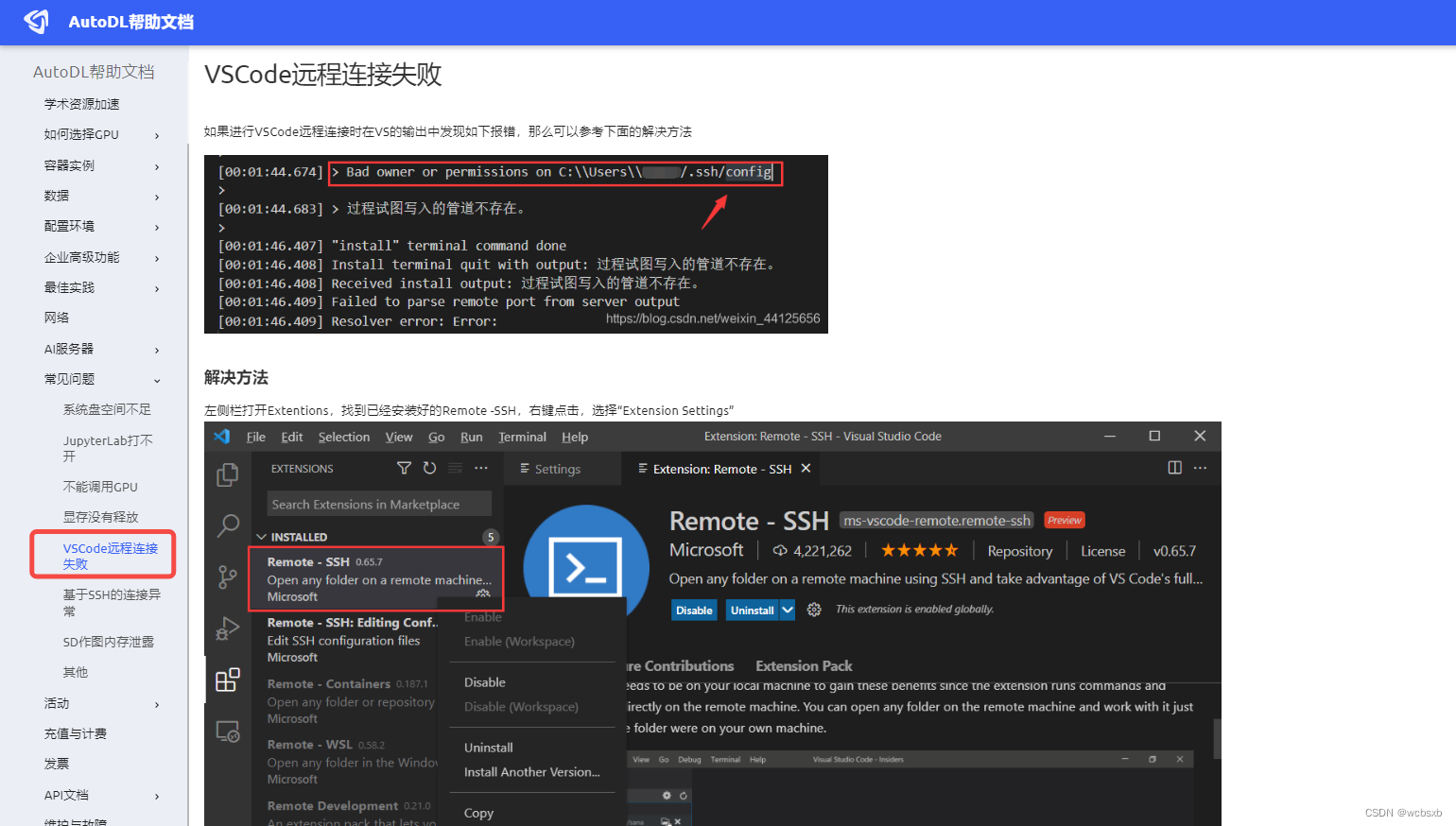Viewport: 1456px width, 826px height.
Task: Collapse 常见问题 sidebar section
Action: [x=157, y=380]
